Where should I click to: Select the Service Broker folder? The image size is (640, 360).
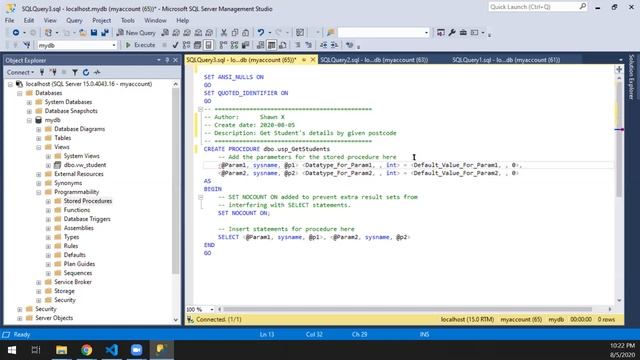pos(73,282)
